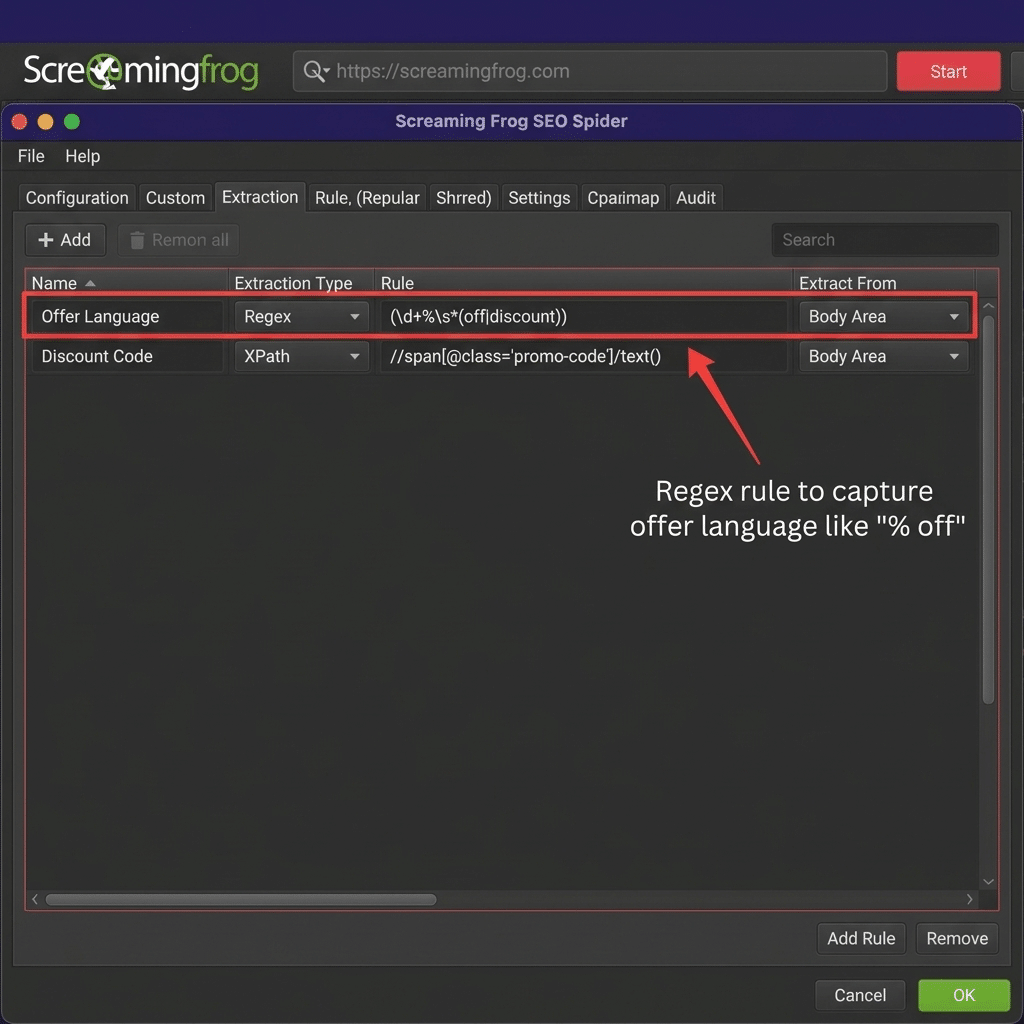This screenshot has width=1024, height=1024.
Task: Close the window with red button
Action: (19, 121)
